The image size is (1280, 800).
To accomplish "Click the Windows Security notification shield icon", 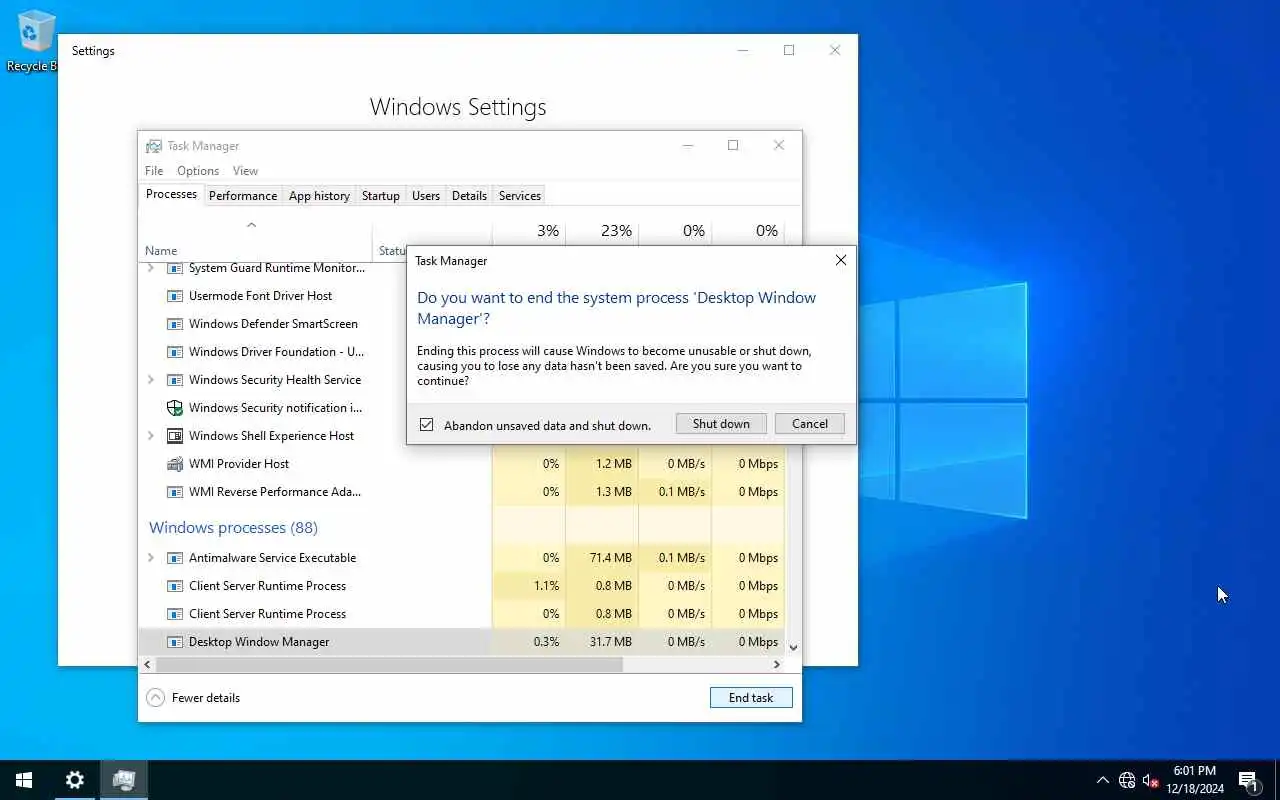I will tap(175, 408).
